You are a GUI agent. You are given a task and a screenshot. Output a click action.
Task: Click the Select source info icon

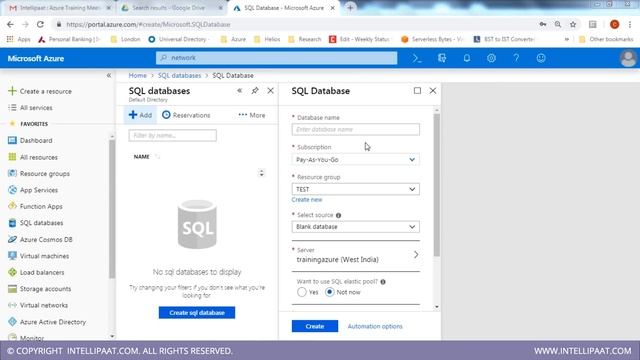338,216
